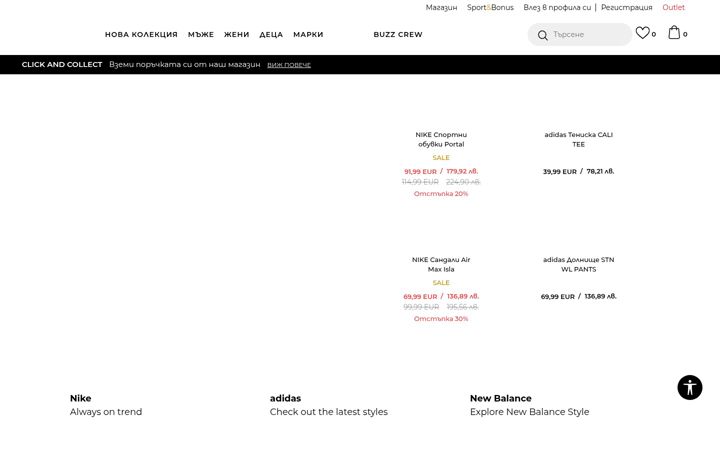
Task: Click the crossed-out 114,99 EUR price
Action: pos(420,182)
